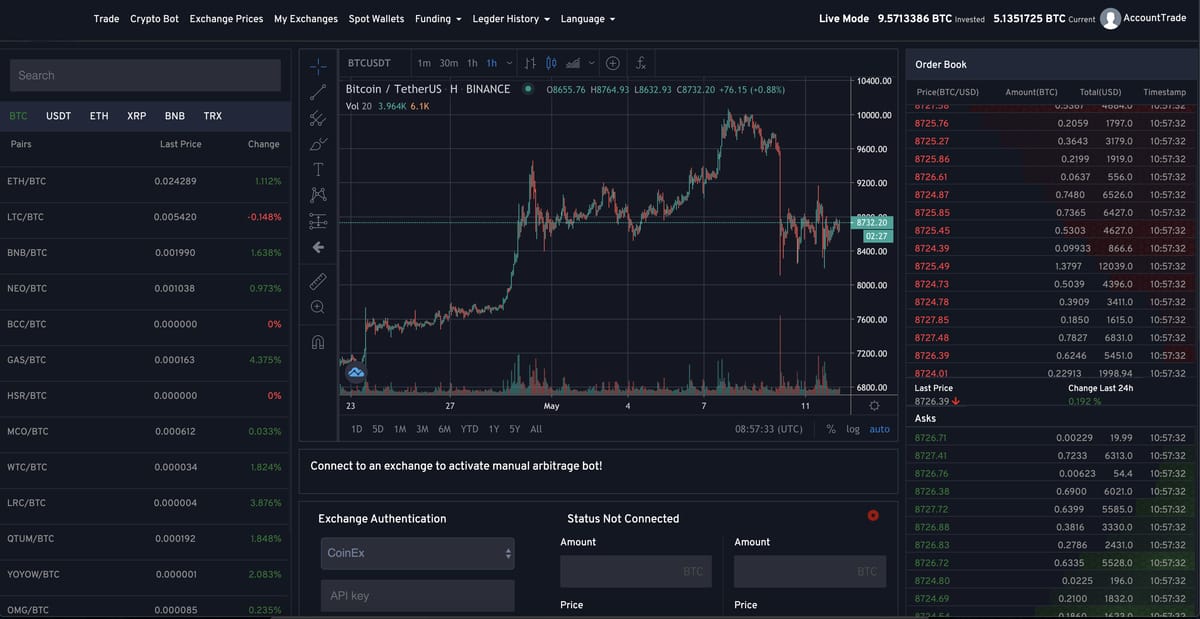Toggle auto scale on the chart
This screenshot has height=619, width=1200.
[x=879, y=429]
